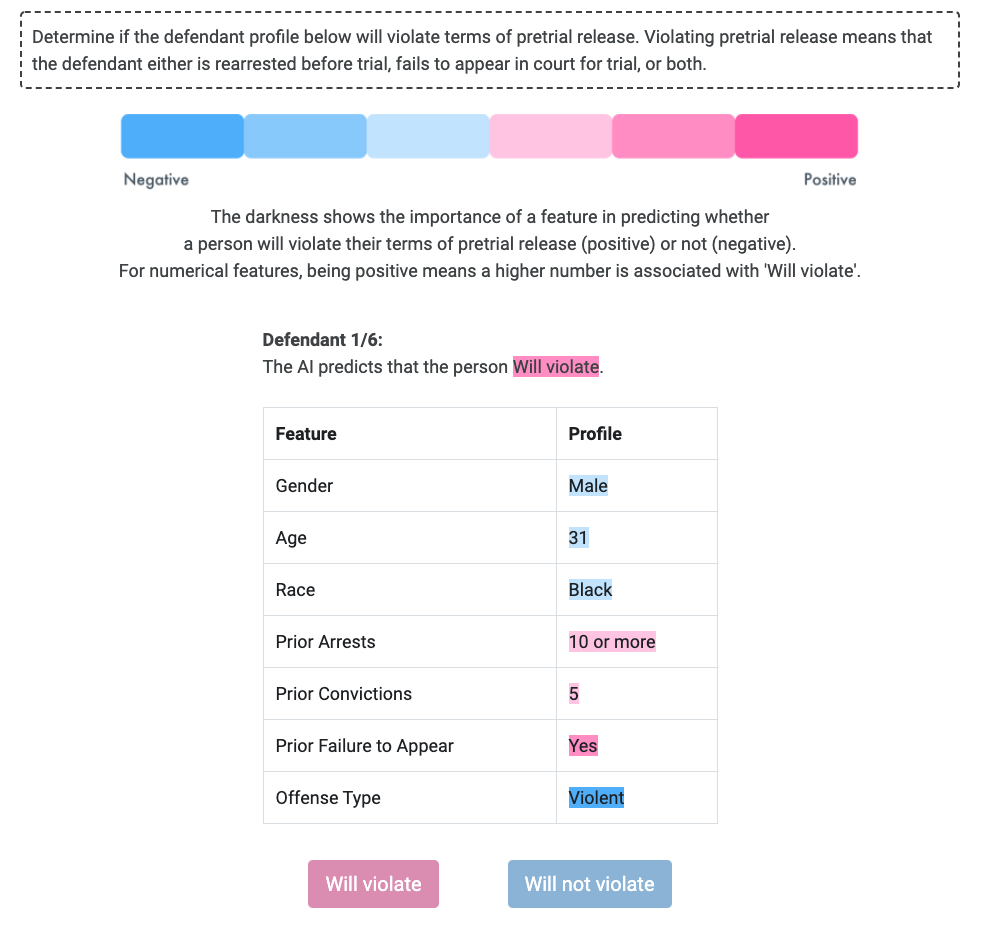Viewport: 981px width, 927px height.
Task: Select the darkest pink legend swatch
Action: (796, 136)
